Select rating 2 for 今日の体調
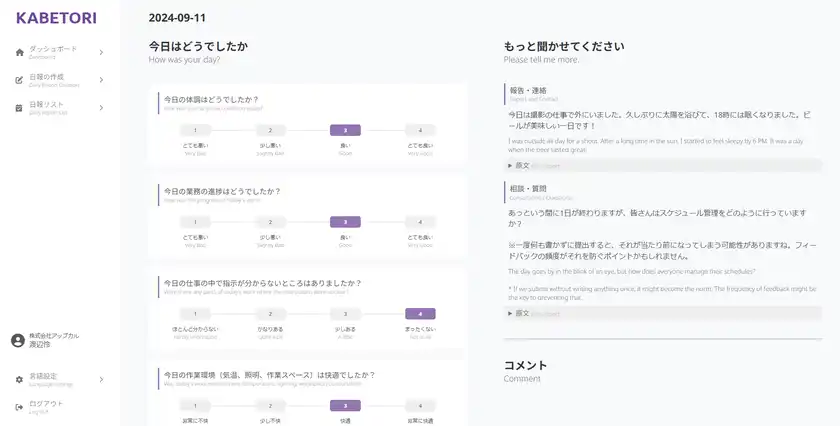This screenshot has width=840, height=426. pos(271,130)
